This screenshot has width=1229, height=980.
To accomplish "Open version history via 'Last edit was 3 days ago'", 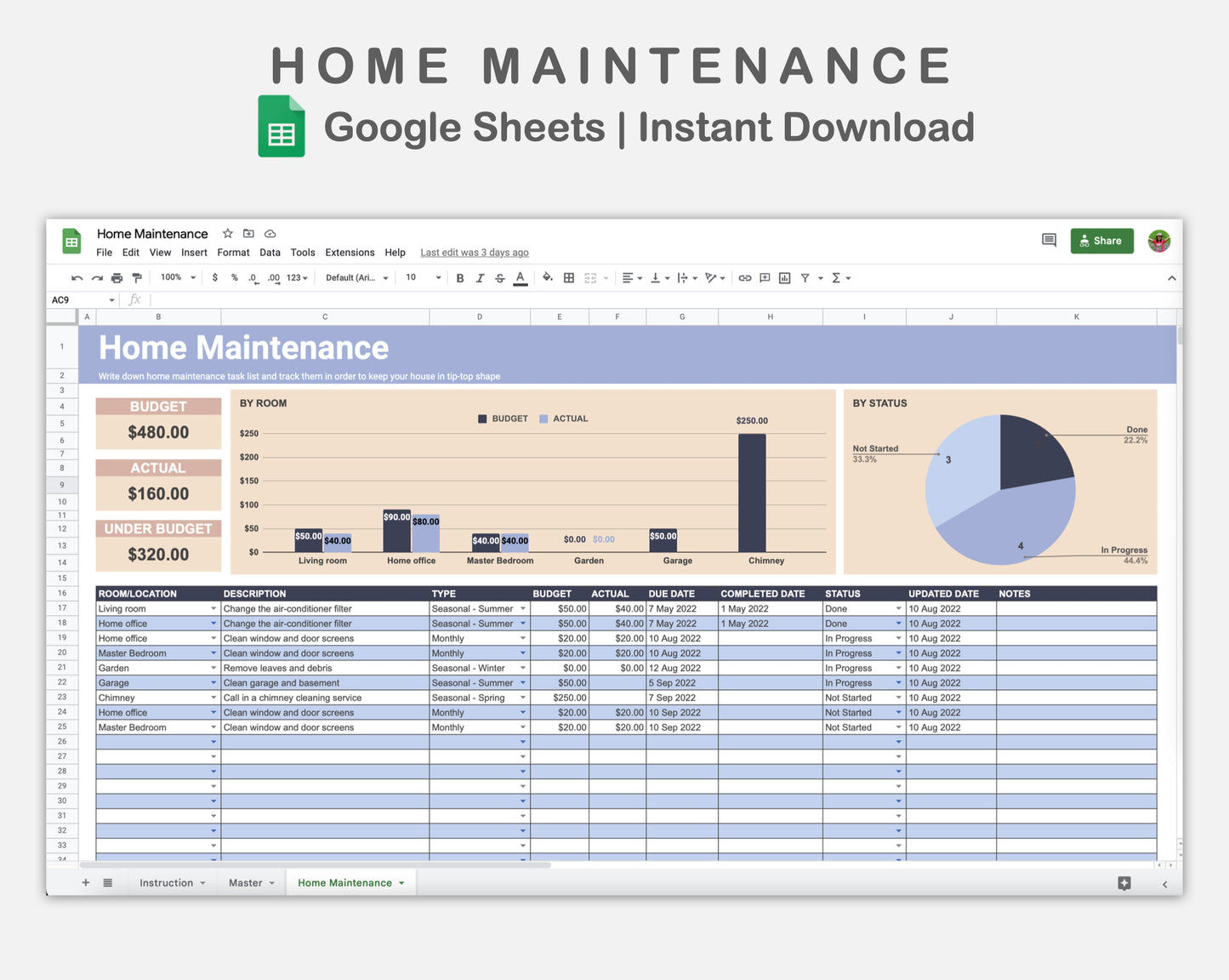I will [x=474, y=253].
